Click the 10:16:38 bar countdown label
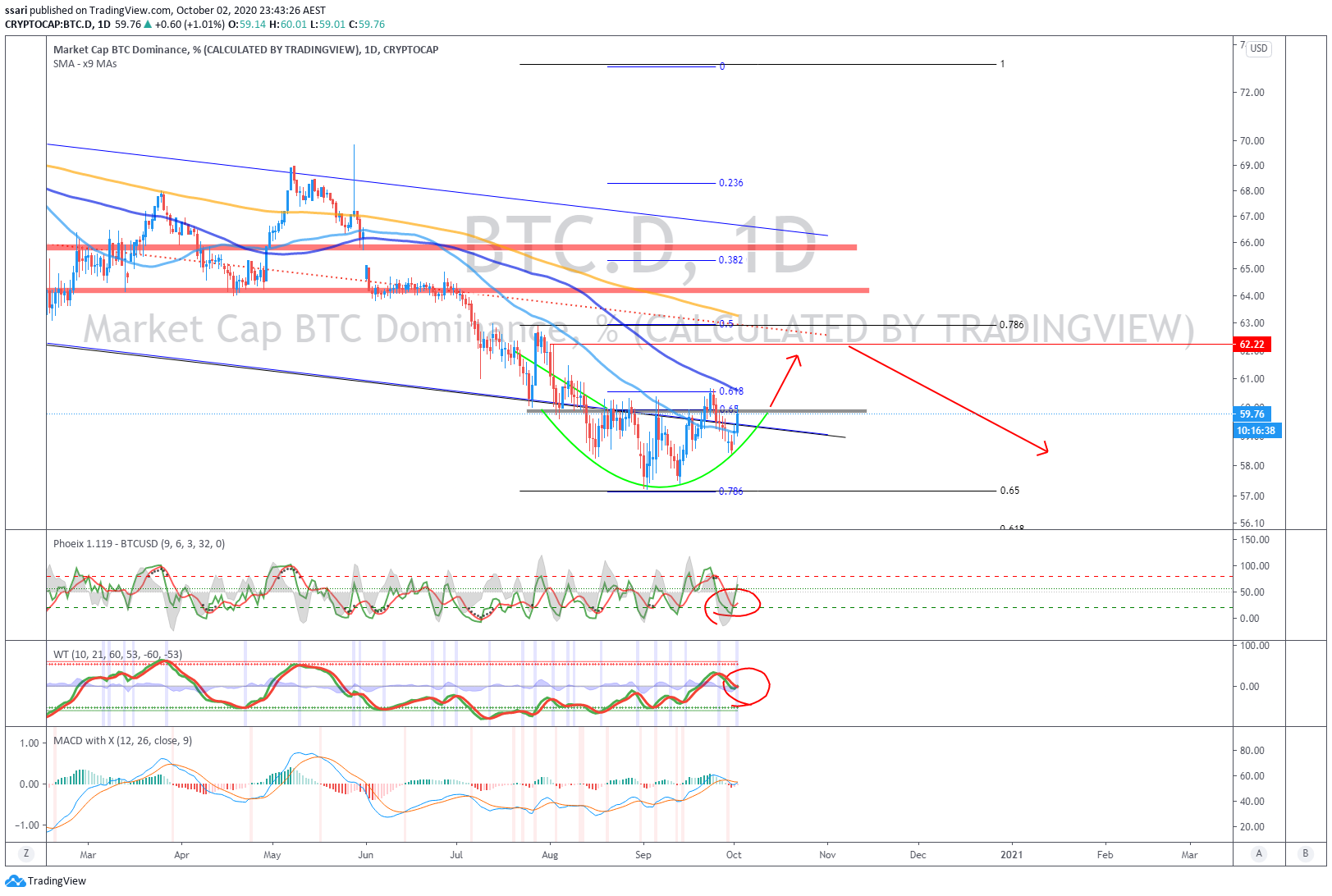Screen dimensions: 1332x896 1256,431
